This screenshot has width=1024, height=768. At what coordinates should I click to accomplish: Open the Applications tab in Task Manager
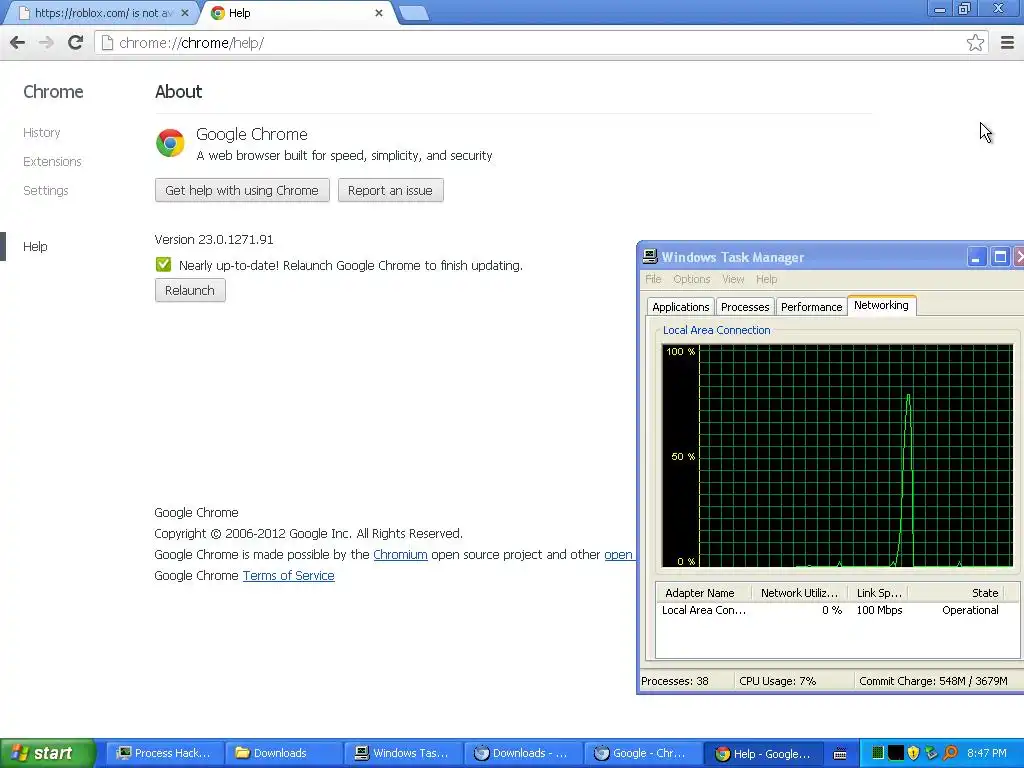pyautogui.click(x=680, y=307)
